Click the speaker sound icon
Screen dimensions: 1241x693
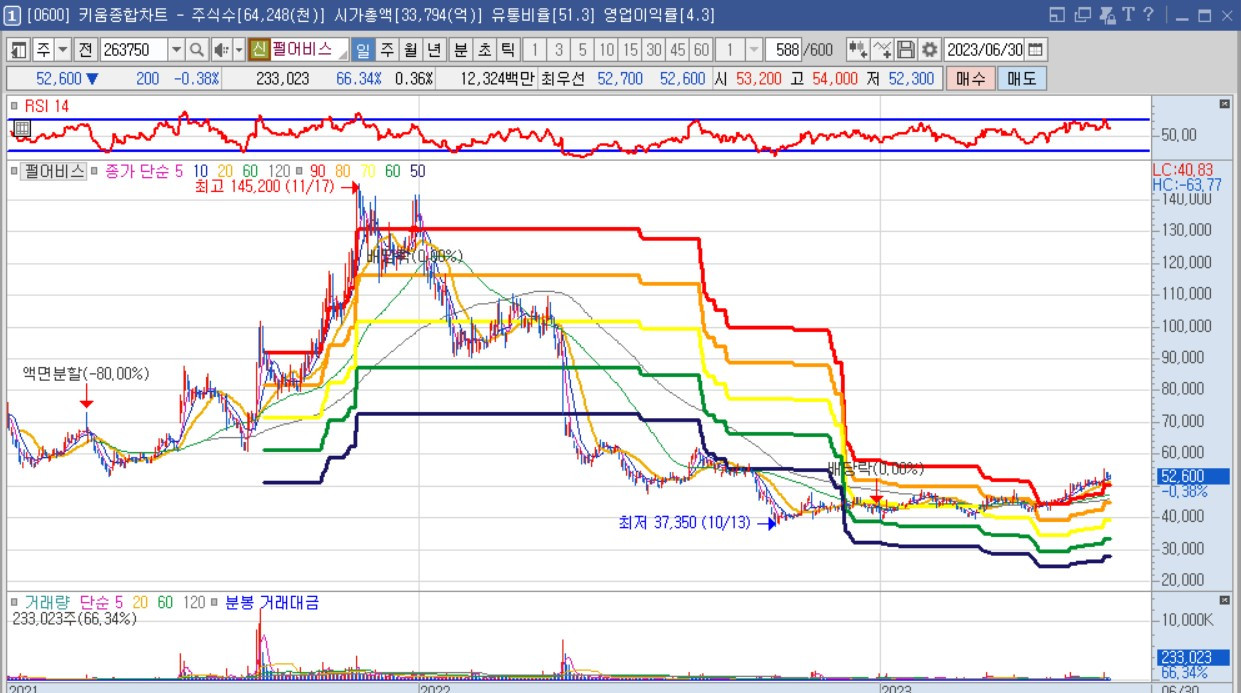click(x=220, y=50)
